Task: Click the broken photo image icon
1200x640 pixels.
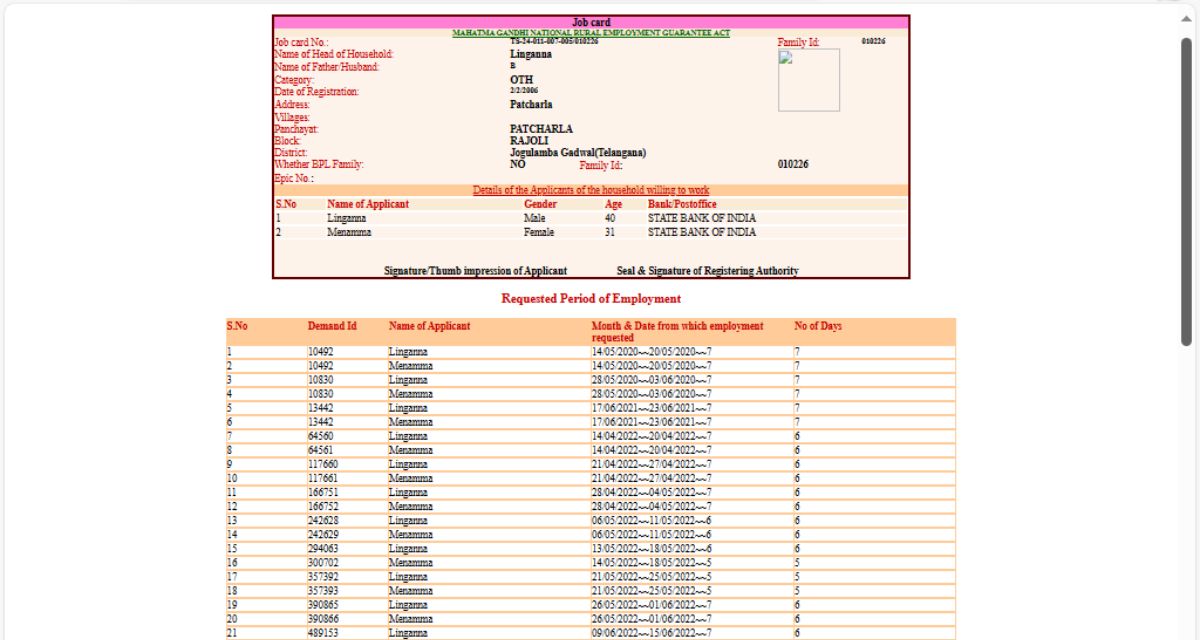Action: (x=786, y=58)
